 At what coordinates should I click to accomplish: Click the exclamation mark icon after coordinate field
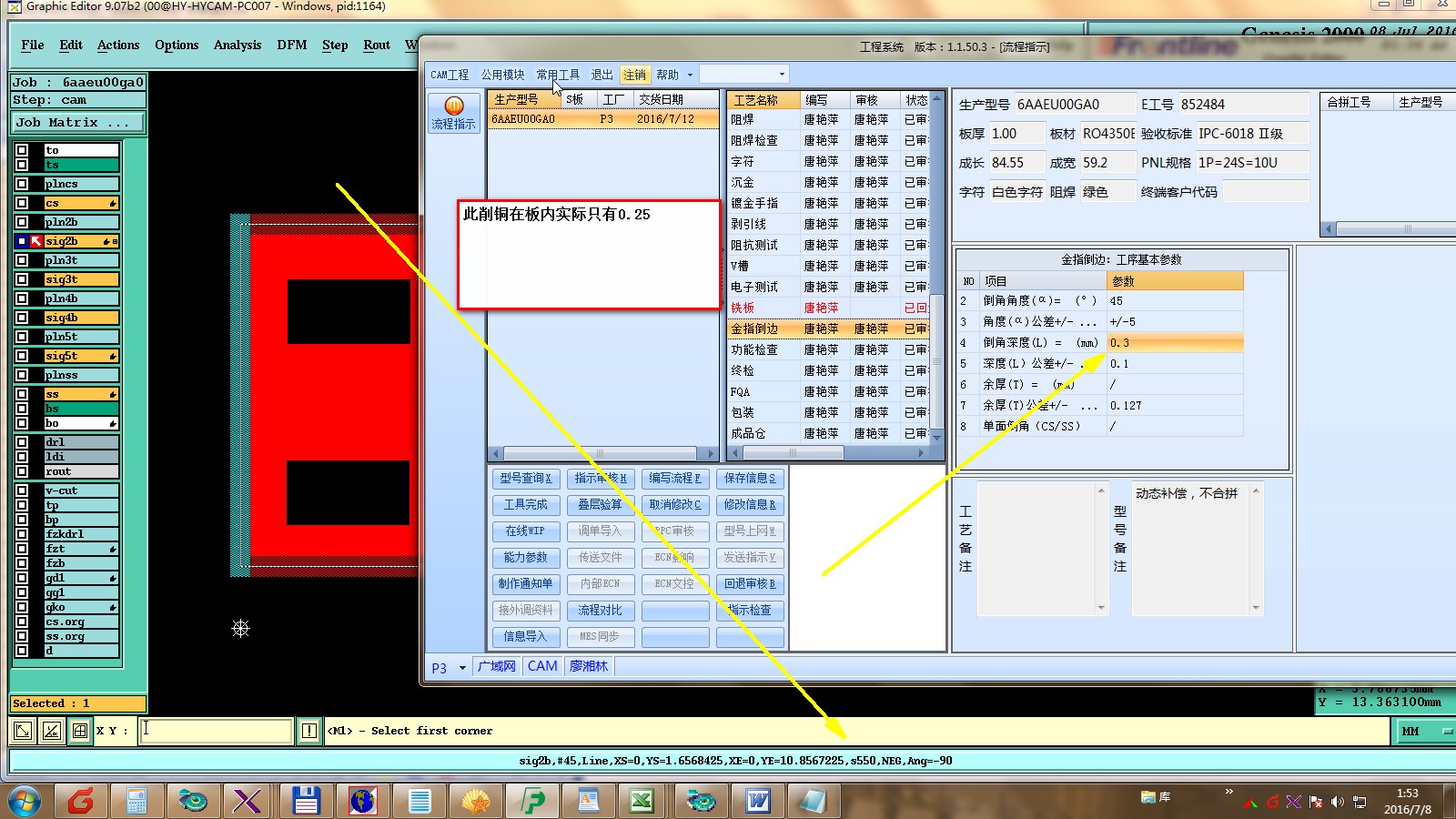pos(309,731)
